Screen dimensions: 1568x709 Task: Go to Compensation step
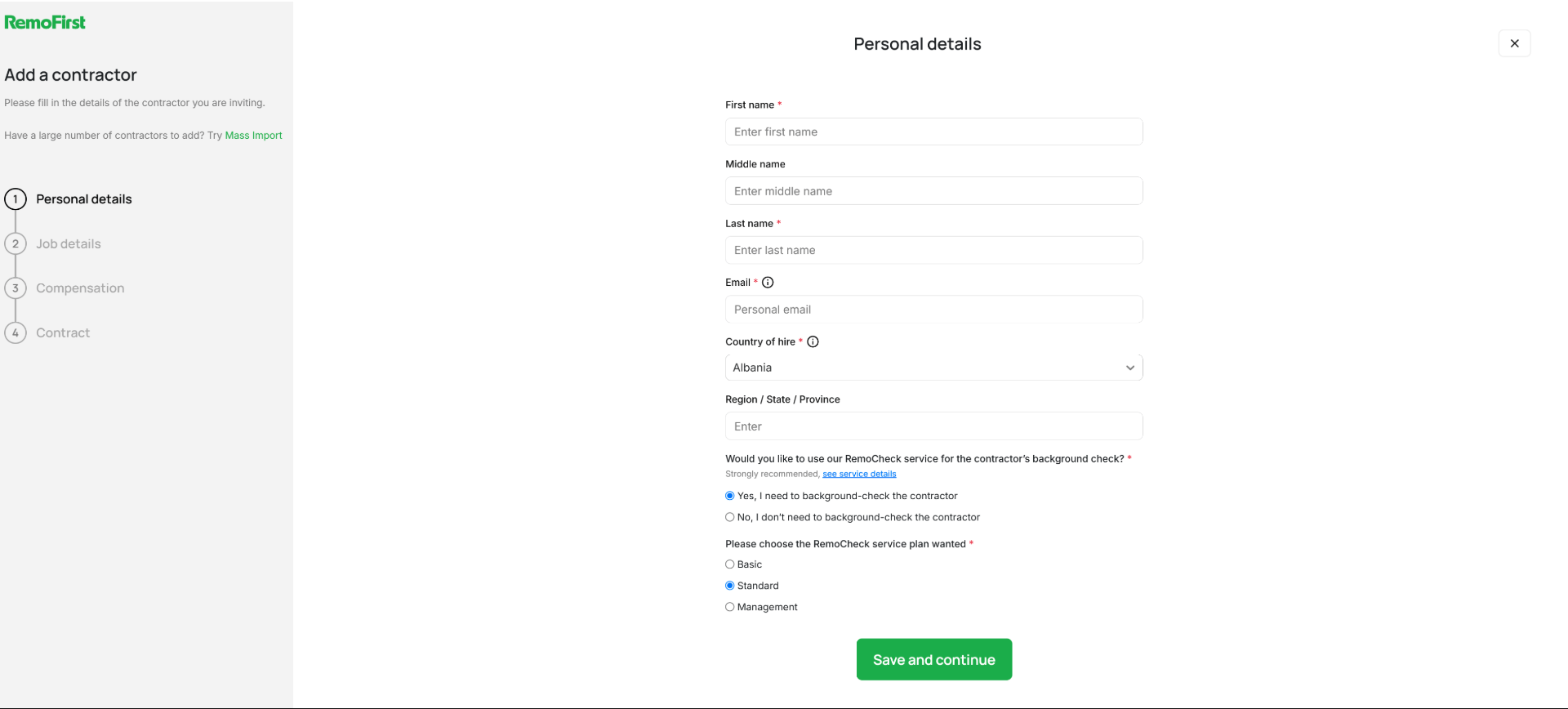pyautogui.click(x=80, y=288)
